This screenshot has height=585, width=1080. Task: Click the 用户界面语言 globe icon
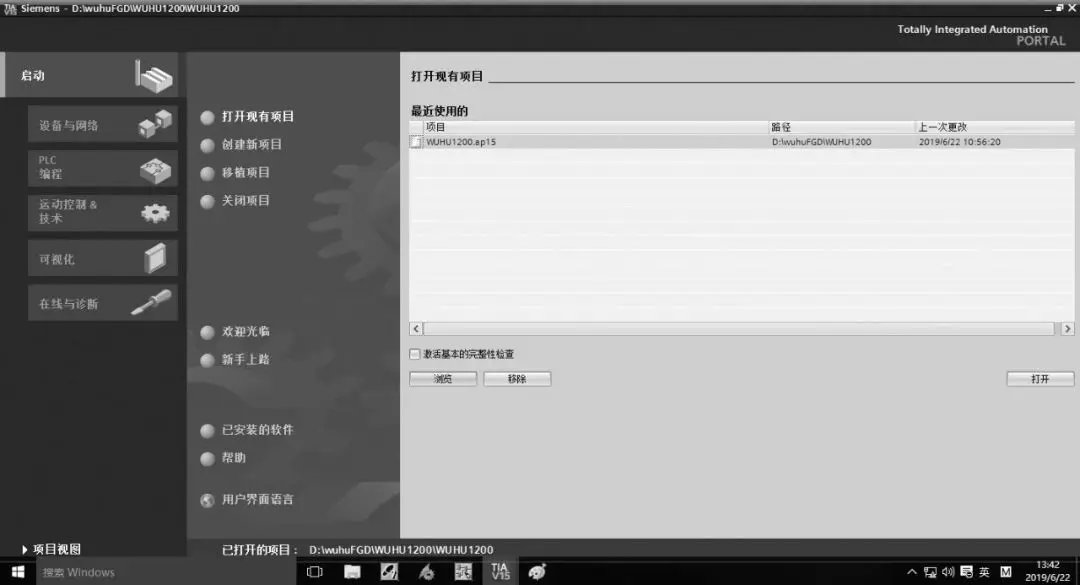[x=207, y=500]
